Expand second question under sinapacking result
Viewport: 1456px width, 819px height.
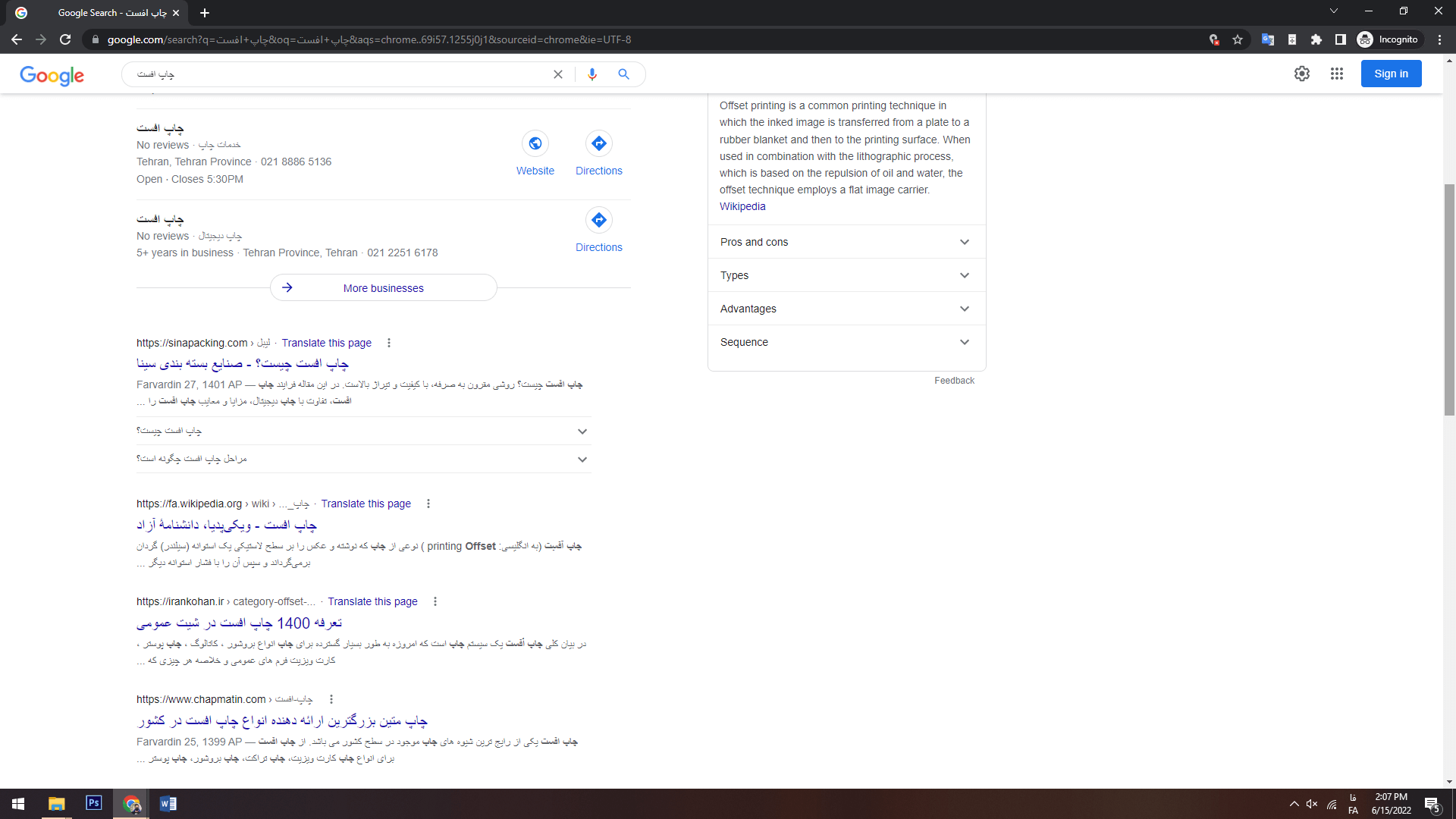coord(363,459)
